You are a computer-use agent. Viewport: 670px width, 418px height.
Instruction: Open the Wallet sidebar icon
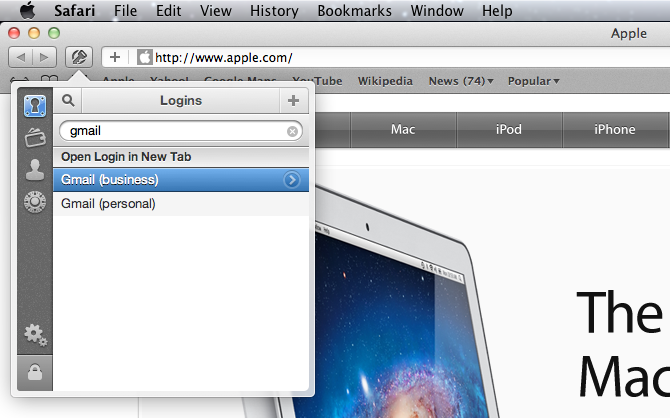(x=35, y=137)
